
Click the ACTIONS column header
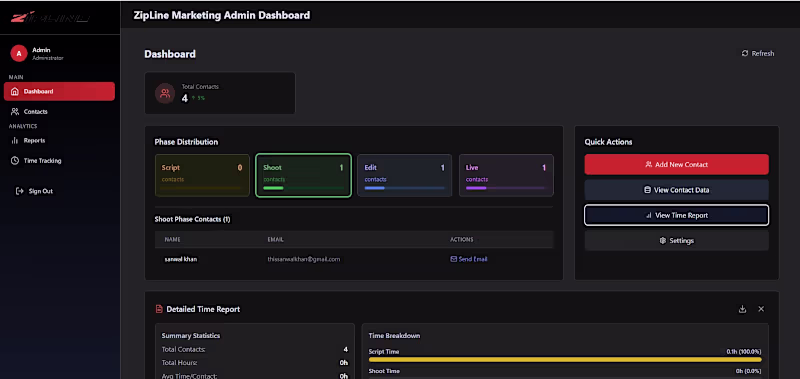click(461, 239)
